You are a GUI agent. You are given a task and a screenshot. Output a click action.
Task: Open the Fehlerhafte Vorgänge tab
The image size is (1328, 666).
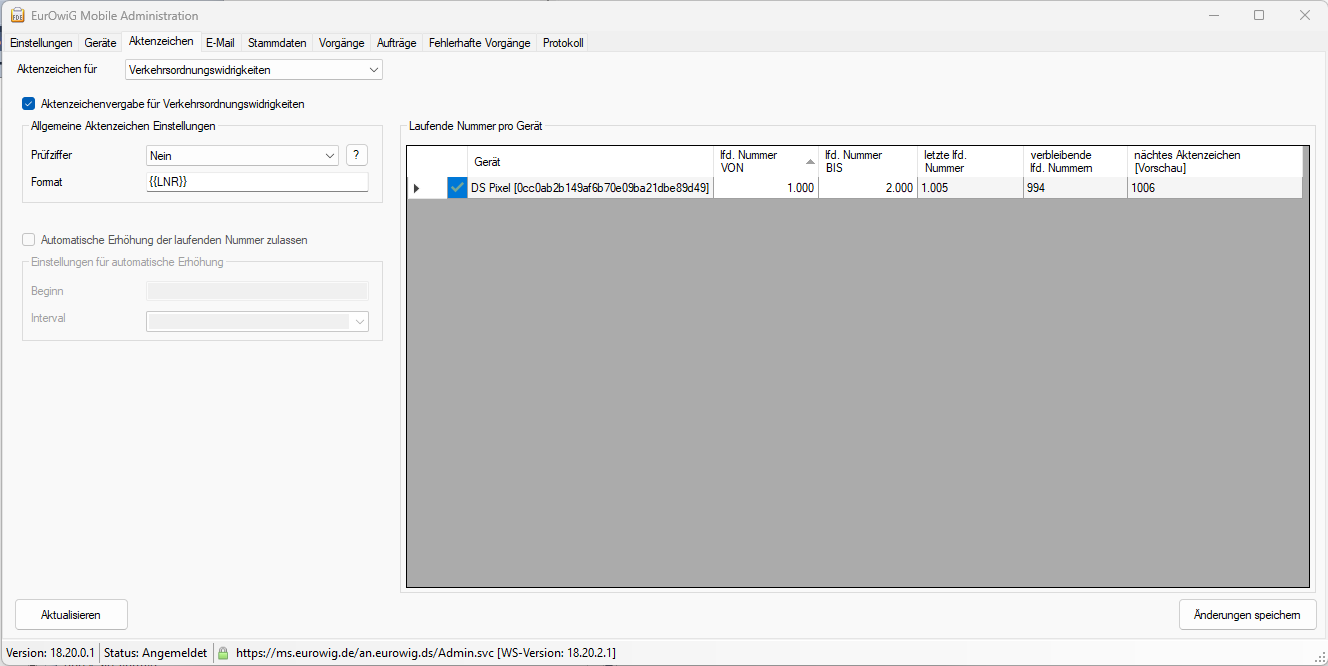479,43
